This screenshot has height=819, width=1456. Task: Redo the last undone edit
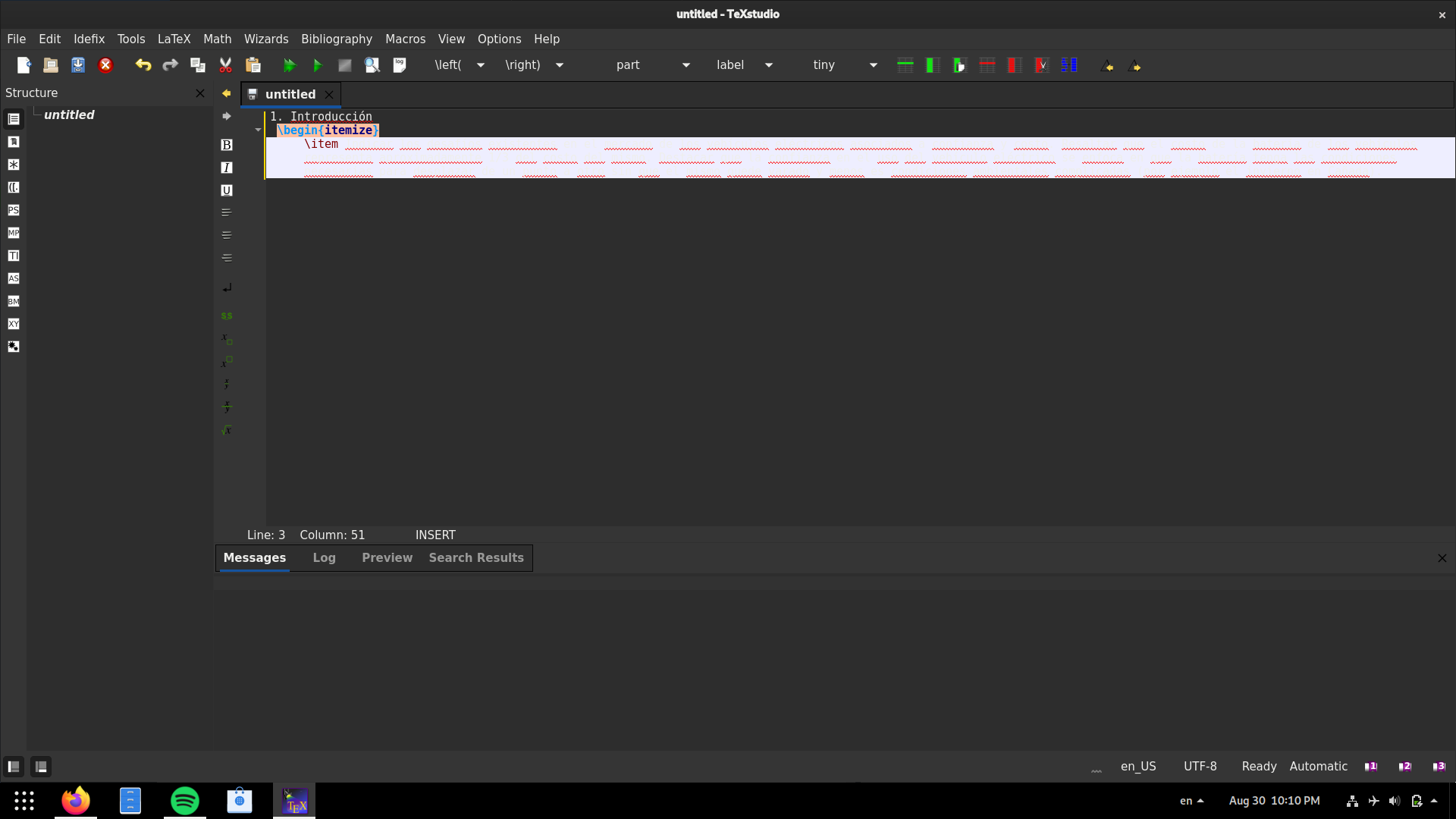click(170, 65)
